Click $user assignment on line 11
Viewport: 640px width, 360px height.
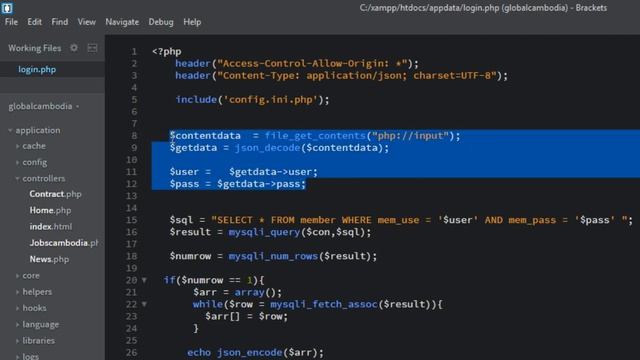click(x=244, y=172)
